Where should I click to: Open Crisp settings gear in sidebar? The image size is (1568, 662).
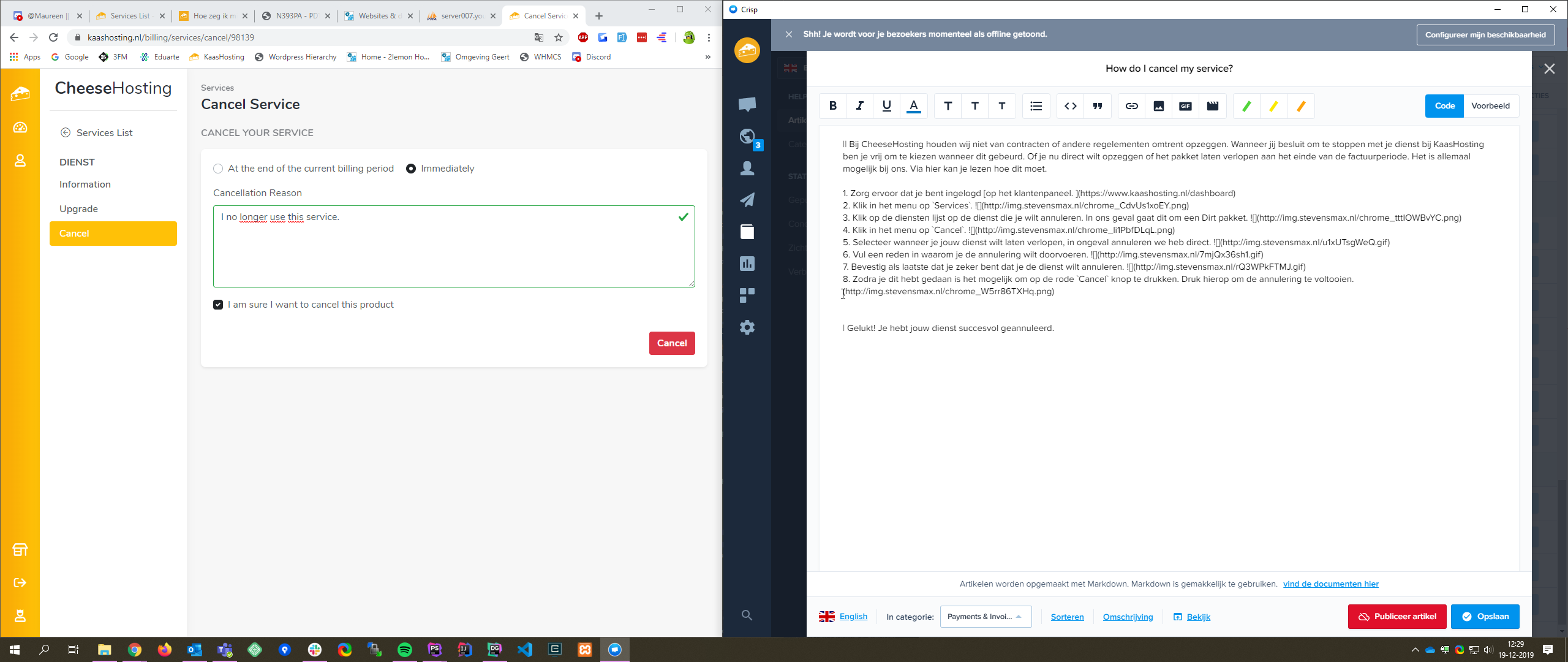point(747,327)
